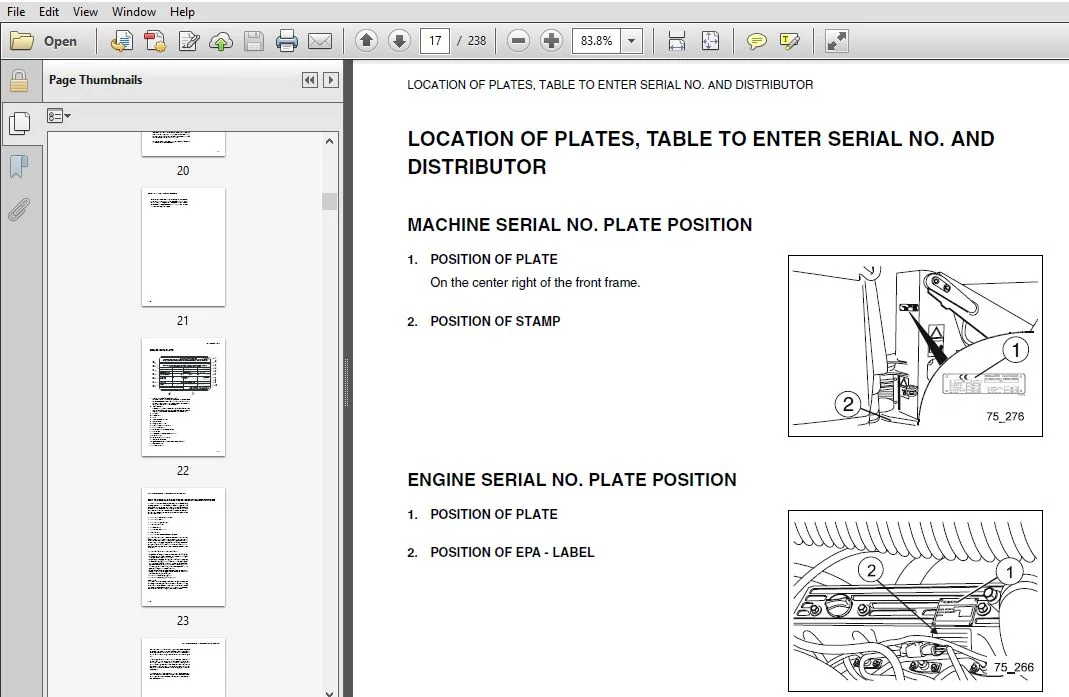The width and height of the screenshot is (1069, 697).
Task: Open the Attachments paperclip panel
Action: coord(19,210)
